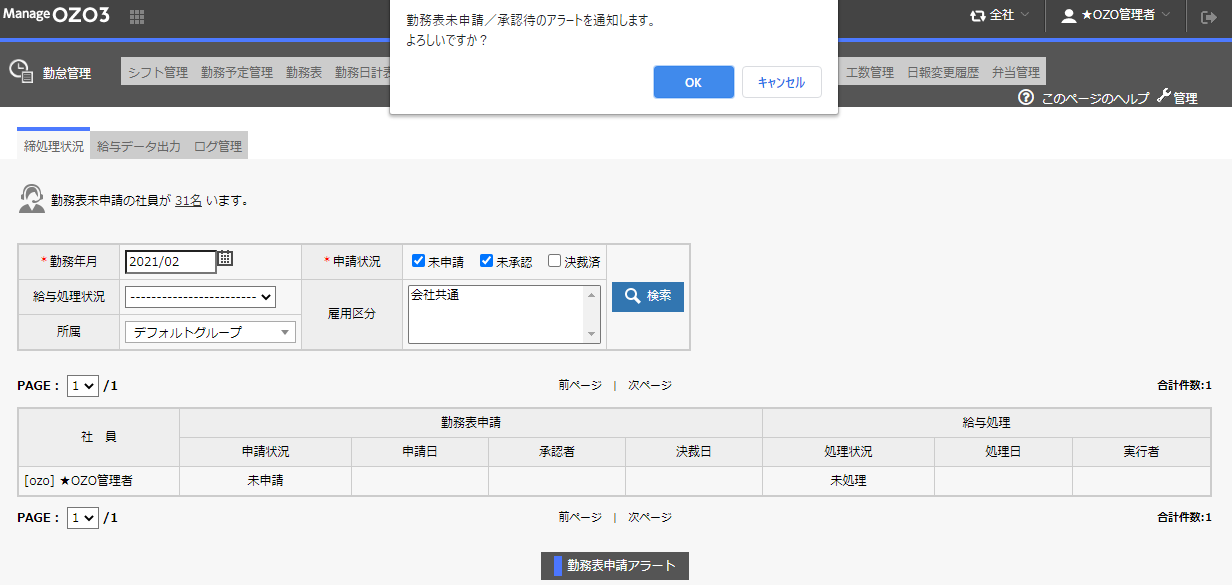Click the 勤怠管理 clock icon
The height and width of the screenshot is (585, 1232).
[21, 71]
